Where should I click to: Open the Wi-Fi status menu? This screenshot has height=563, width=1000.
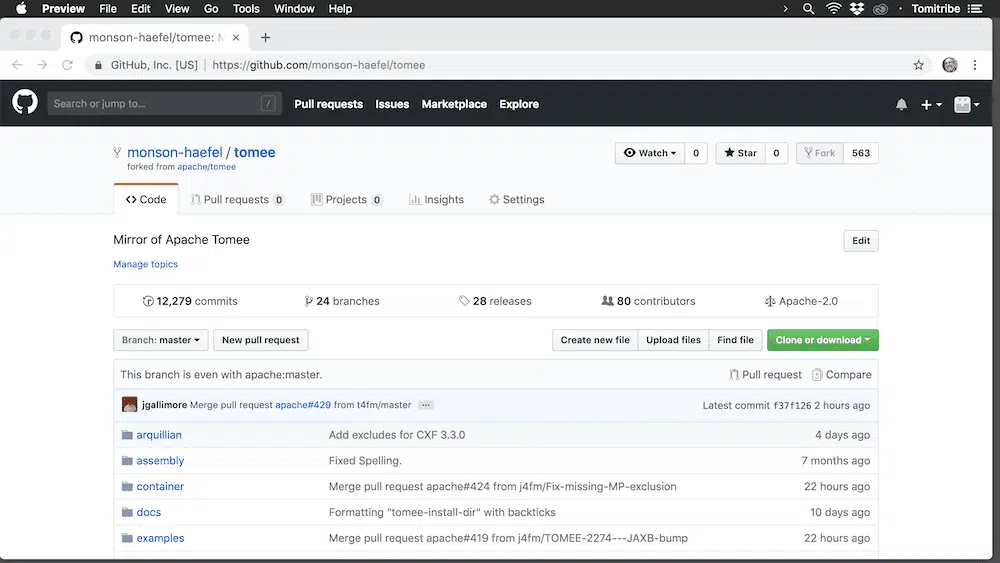pos(833,9)
